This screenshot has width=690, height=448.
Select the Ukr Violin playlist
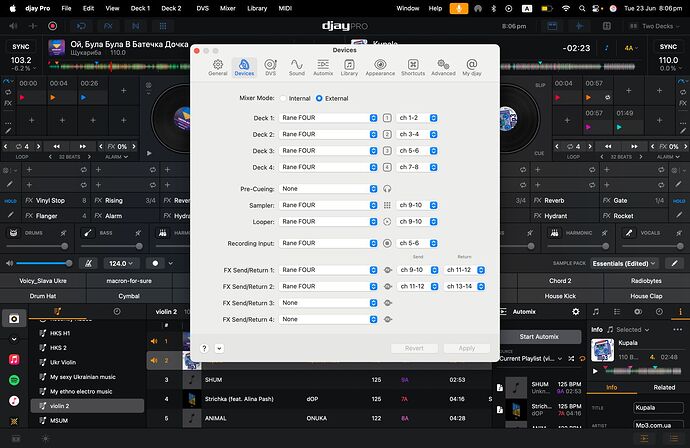pos(87,362)
